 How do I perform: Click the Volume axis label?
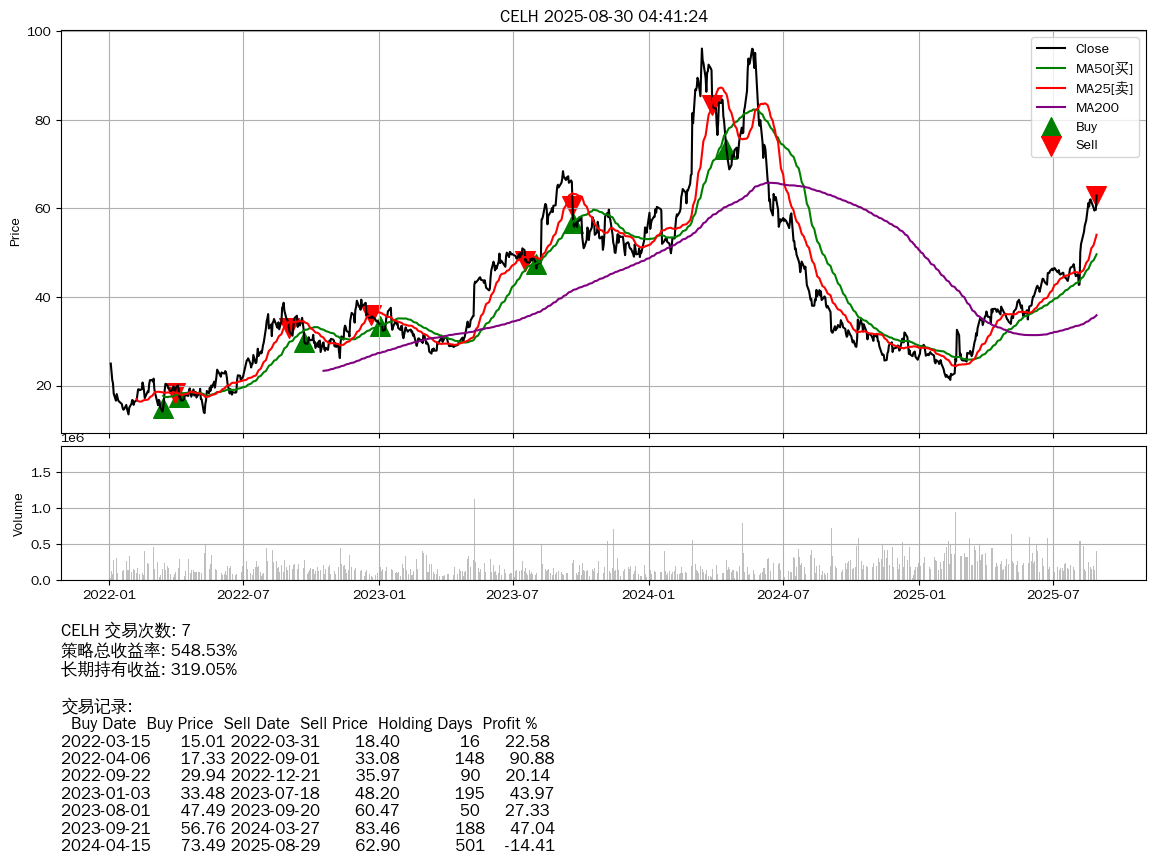click(16, 513)
